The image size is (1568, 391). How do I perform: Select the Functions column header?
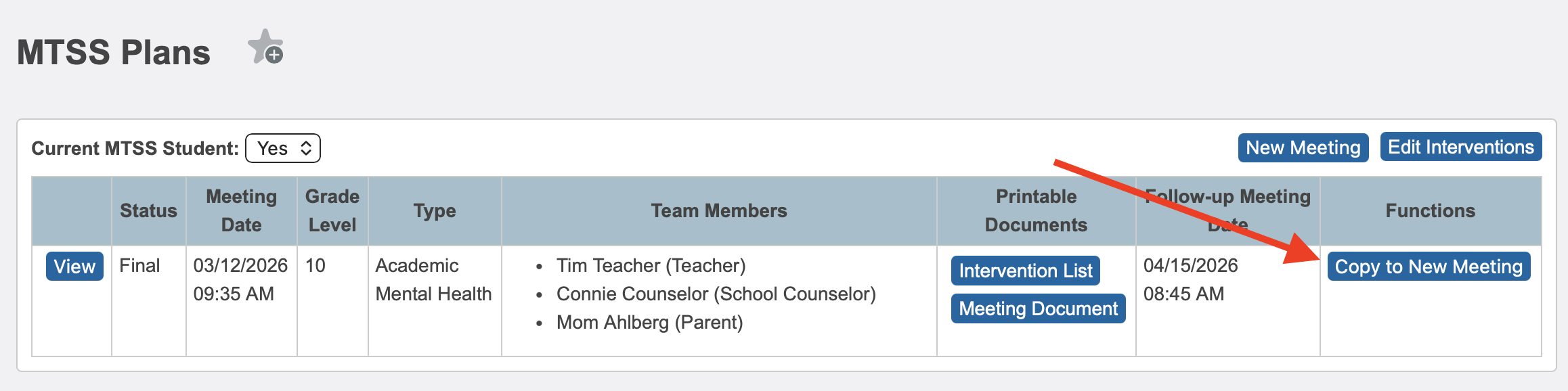[x=1430, y=211]
